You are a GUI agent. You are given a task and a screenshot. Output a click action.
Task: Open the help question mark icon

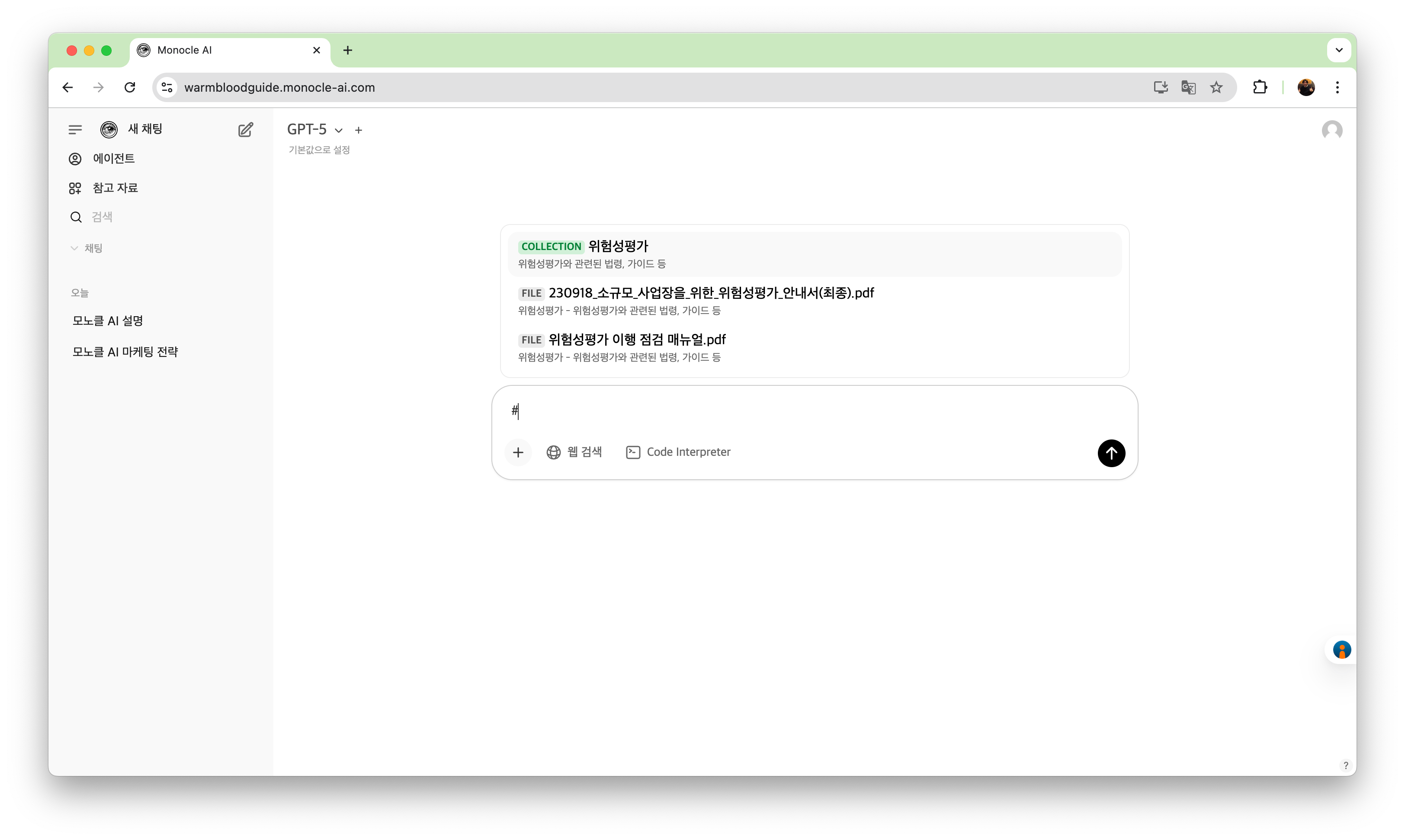pyautogui.click(x=1345, y=765)
